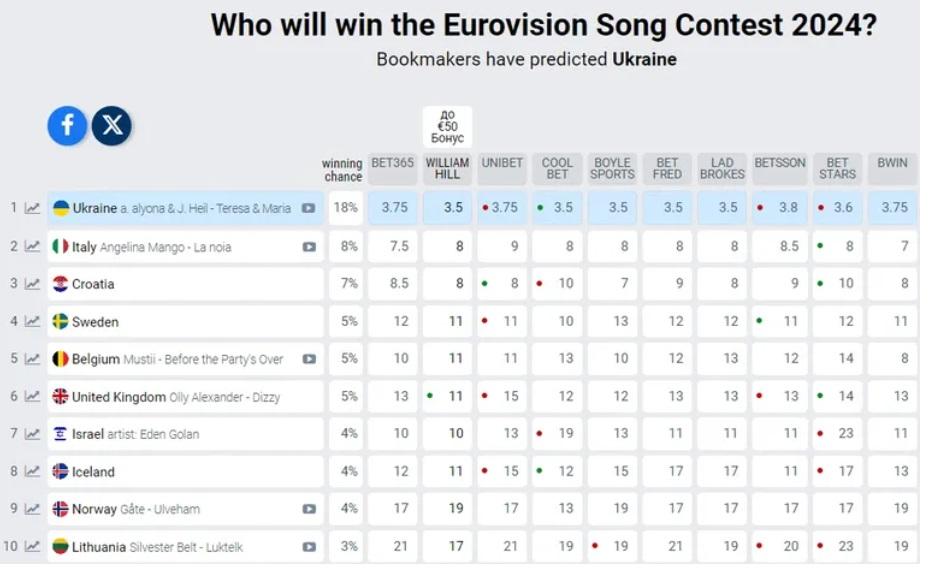This screenshot has width=930, height=568.
Task: Play Ukraine's Teresa & Maria video icon
Action: point(308,208)
